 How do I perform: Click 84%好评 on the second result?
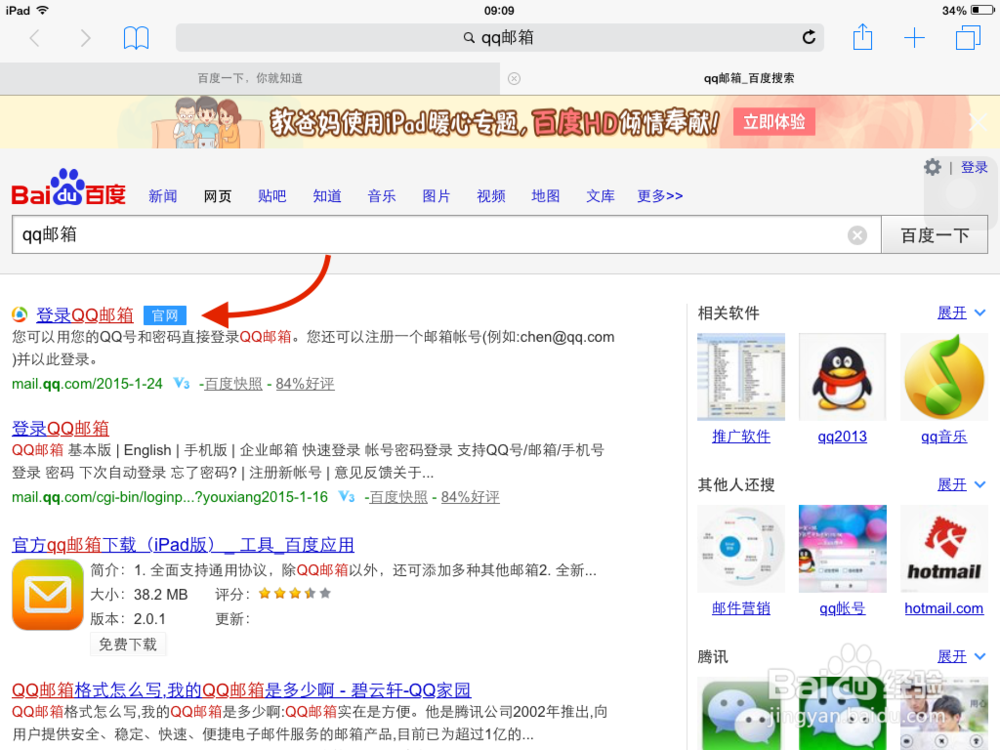[x=470, y=497]
